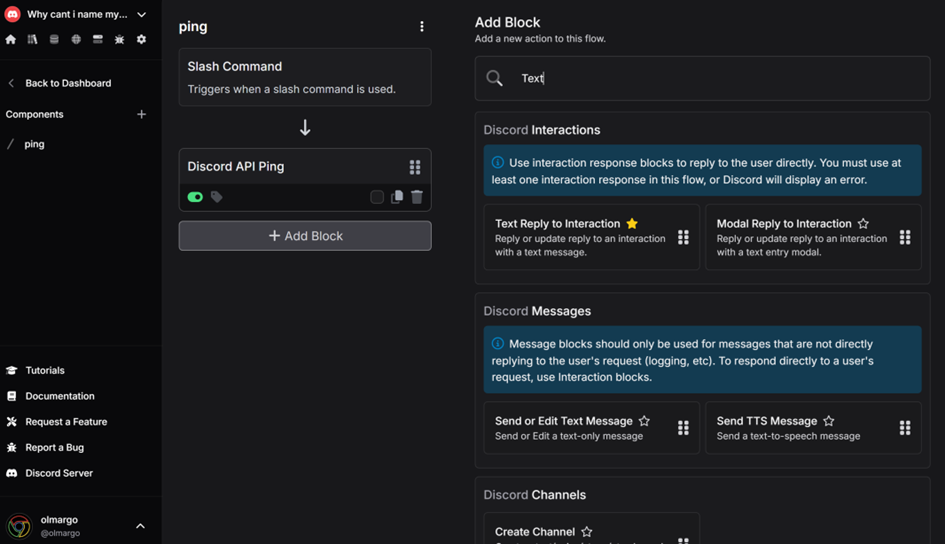Duplicate the Discord API Ping block
Screen dimensions: 945x544
tap(397, 197)
